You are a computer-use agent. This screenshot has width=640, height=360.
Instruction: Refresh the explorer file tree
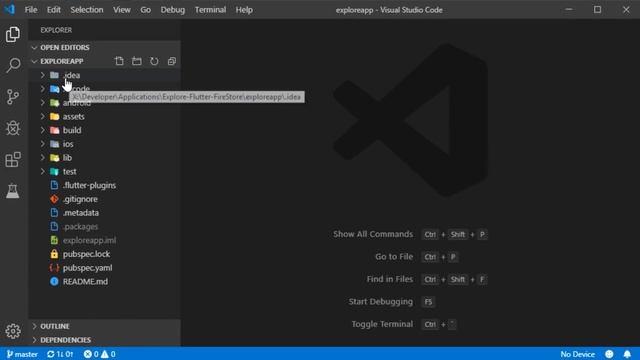click(x=154, y=61)
